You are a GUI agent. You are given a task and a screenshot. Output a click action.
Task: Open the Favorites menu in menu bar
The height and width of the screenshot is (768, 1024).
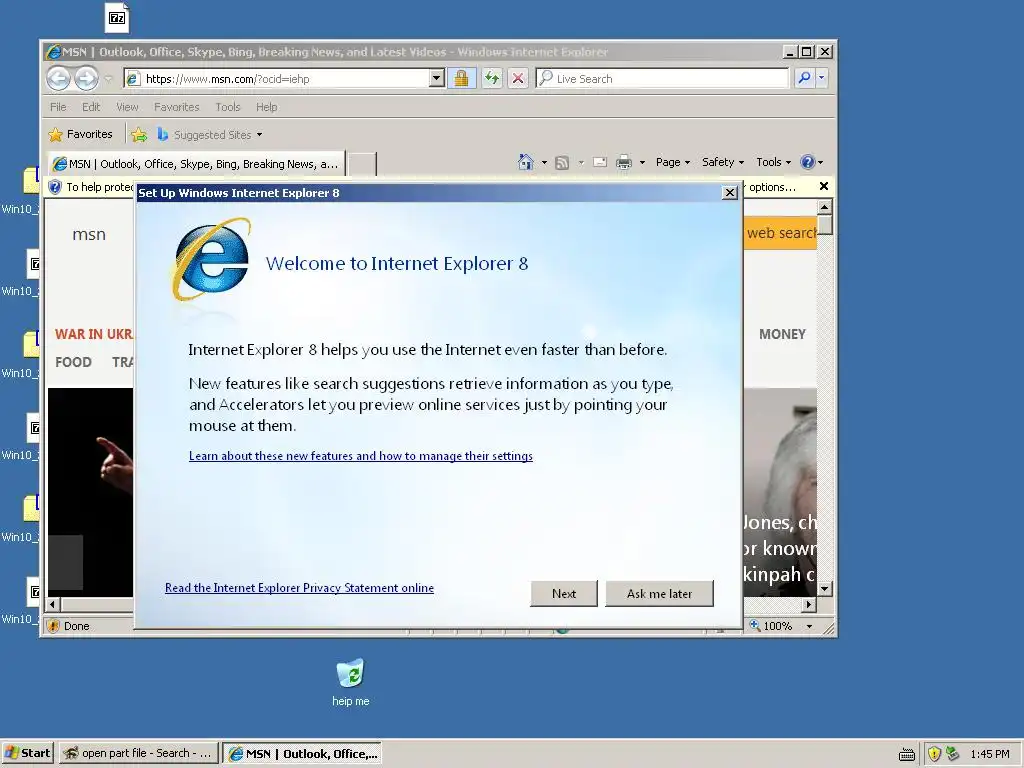coord(176,107)
